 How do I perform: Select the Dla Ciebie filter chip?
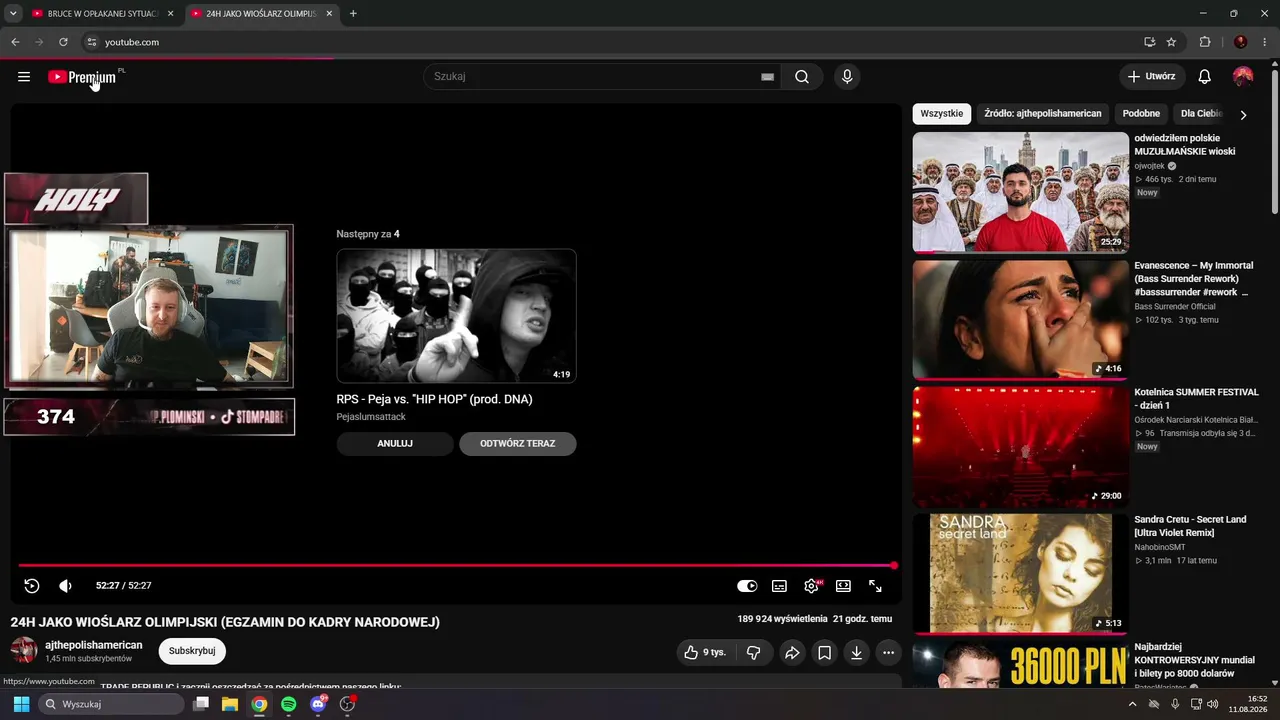click(1201, 114)
